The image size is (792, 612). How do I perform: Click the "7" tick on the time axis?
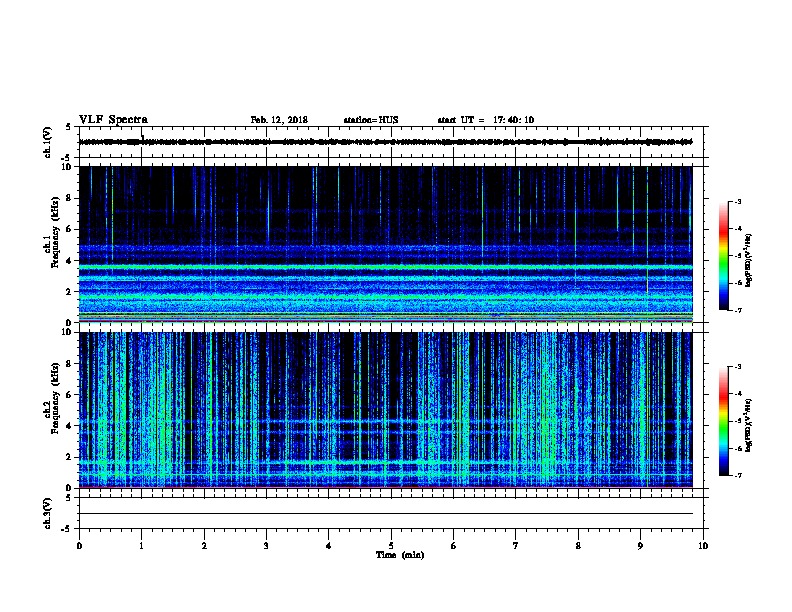tap(516, 546)
